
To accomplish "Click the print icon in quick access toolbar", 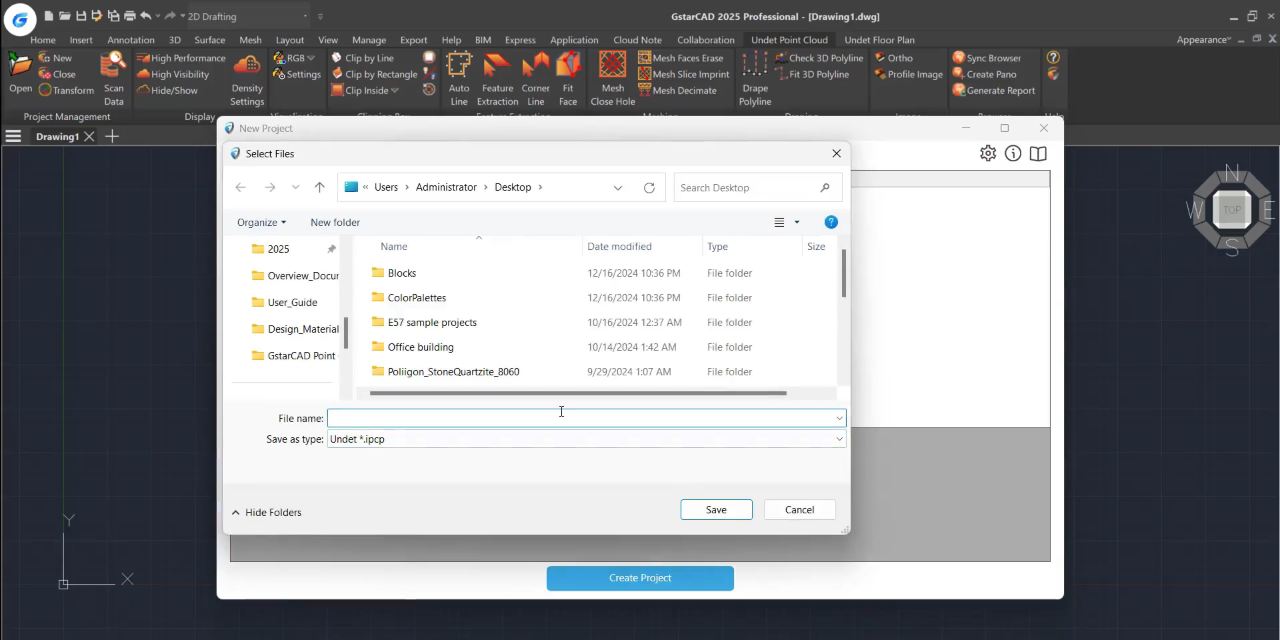I will pos(130,16).
